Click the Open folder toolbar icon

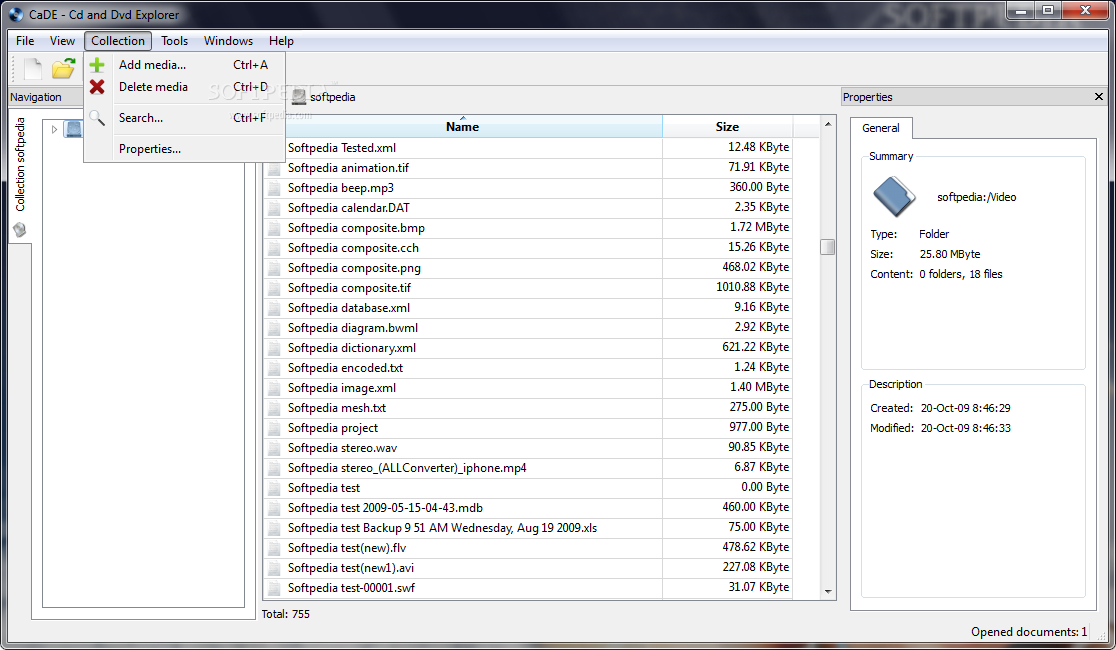point(63,68)
